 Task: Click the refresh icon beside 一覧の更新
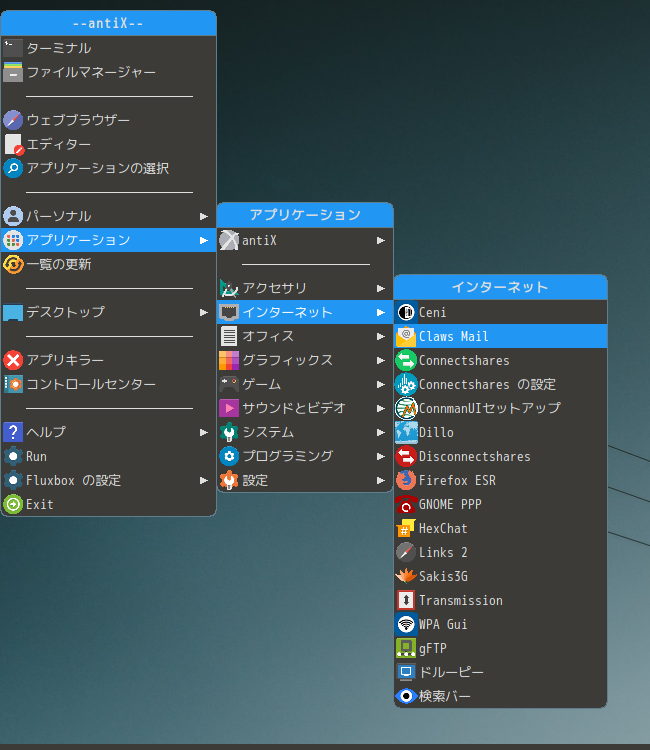pyautogui.click(x=13, y=265)
